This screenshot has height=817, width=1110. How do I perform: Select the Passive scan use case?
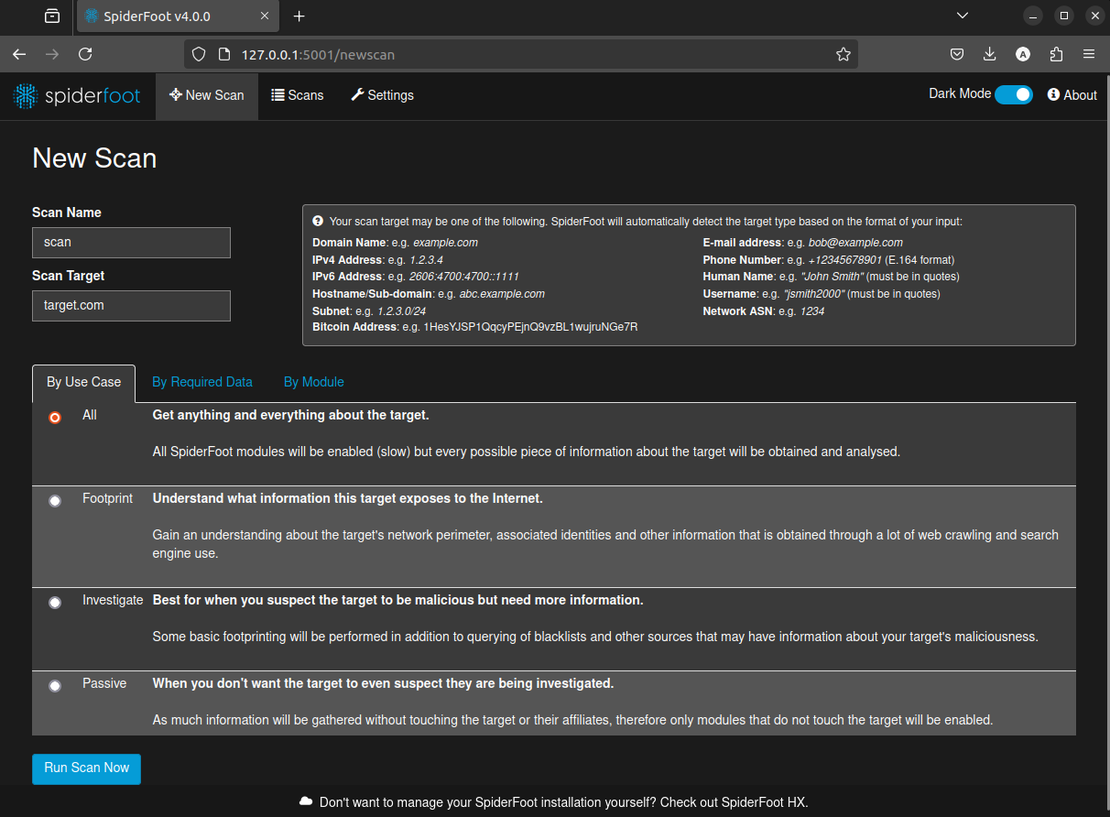(x=55, y=685)
